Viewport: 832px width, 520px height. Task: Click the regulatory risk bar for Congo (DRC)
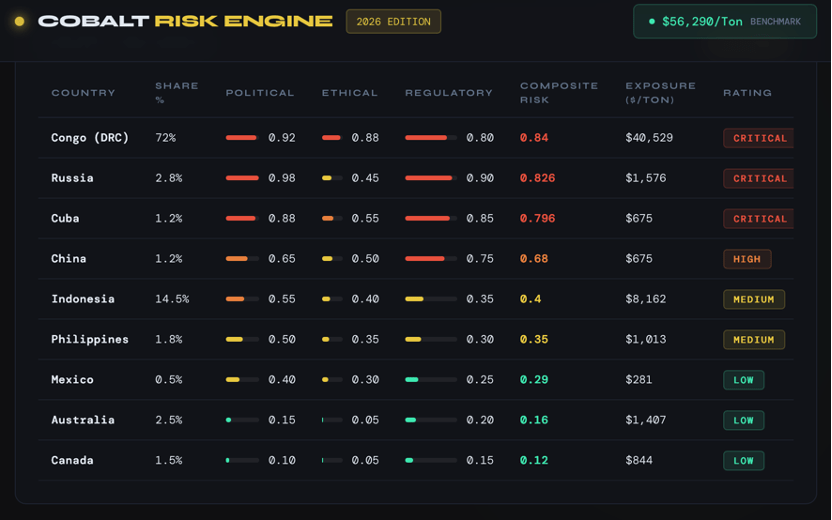coord(430,138)
